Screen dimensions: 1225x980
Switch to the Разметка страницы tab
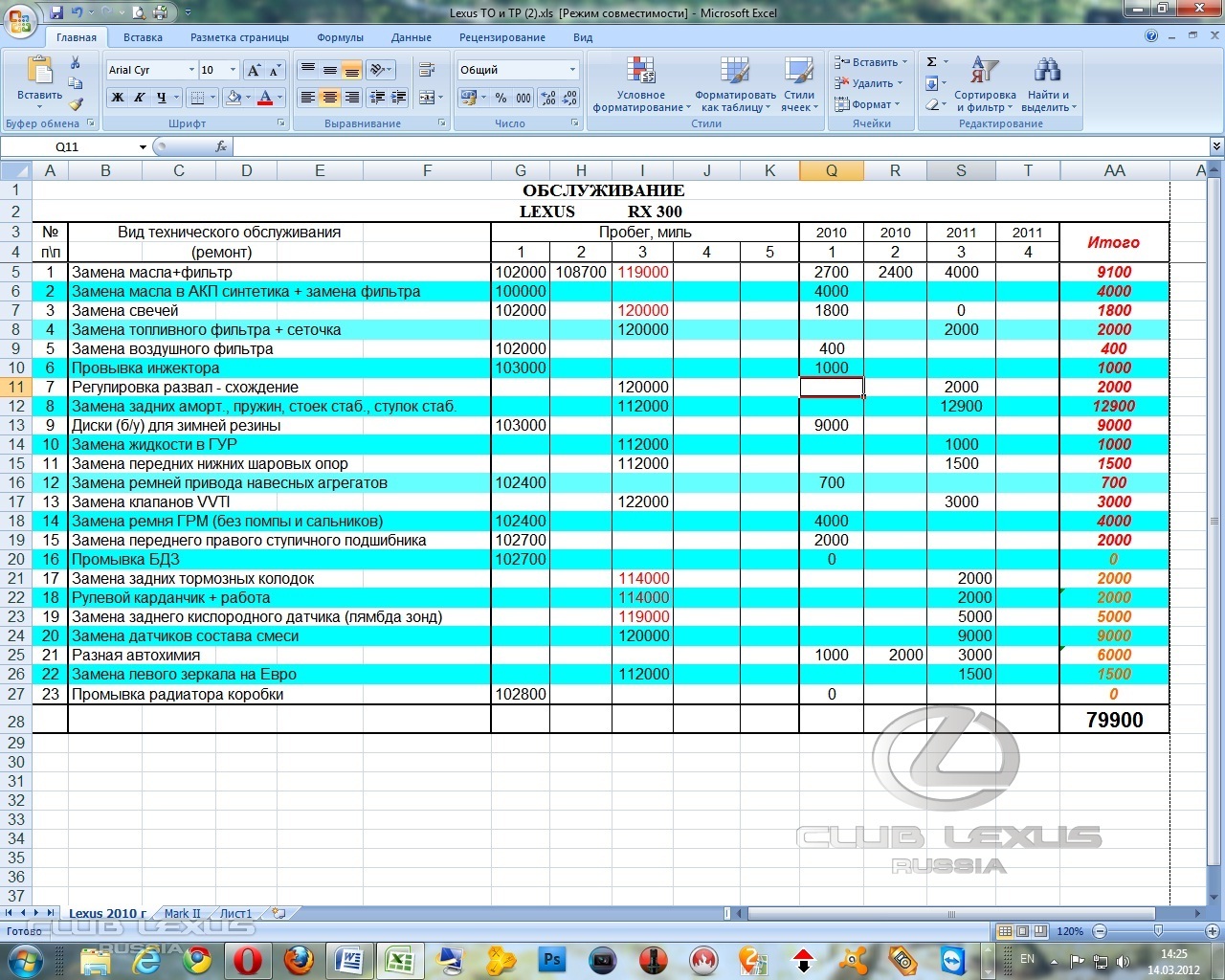tap(239, 37)
